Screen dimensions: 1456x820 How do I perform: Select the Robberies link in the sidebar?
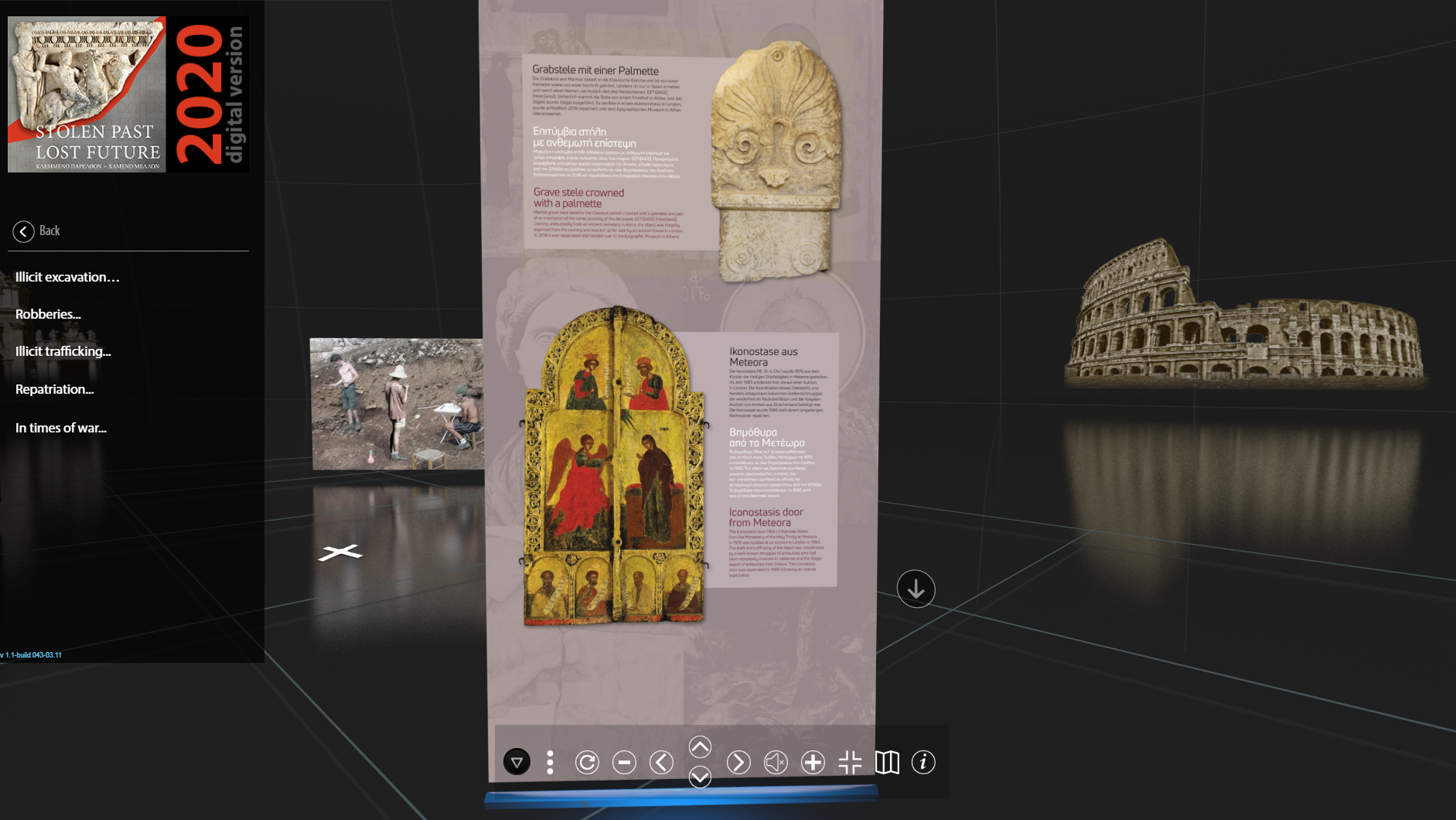point(48,314)
